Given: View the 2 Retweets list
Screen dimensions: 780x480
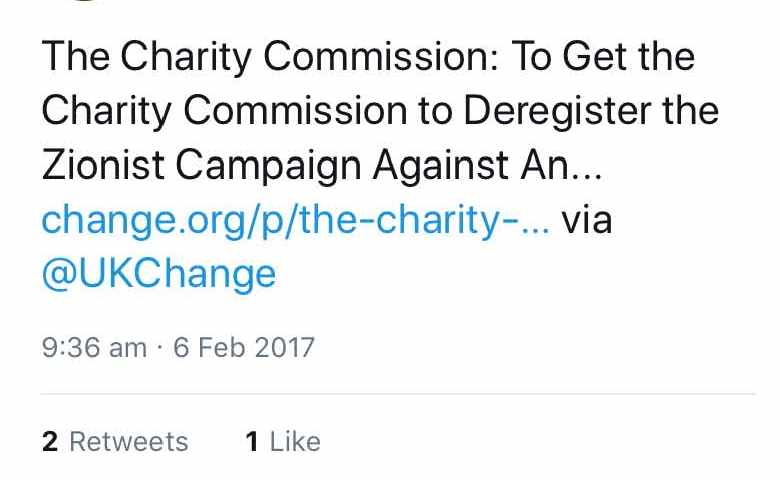Looking at the screenshot, I should point(115,442).
